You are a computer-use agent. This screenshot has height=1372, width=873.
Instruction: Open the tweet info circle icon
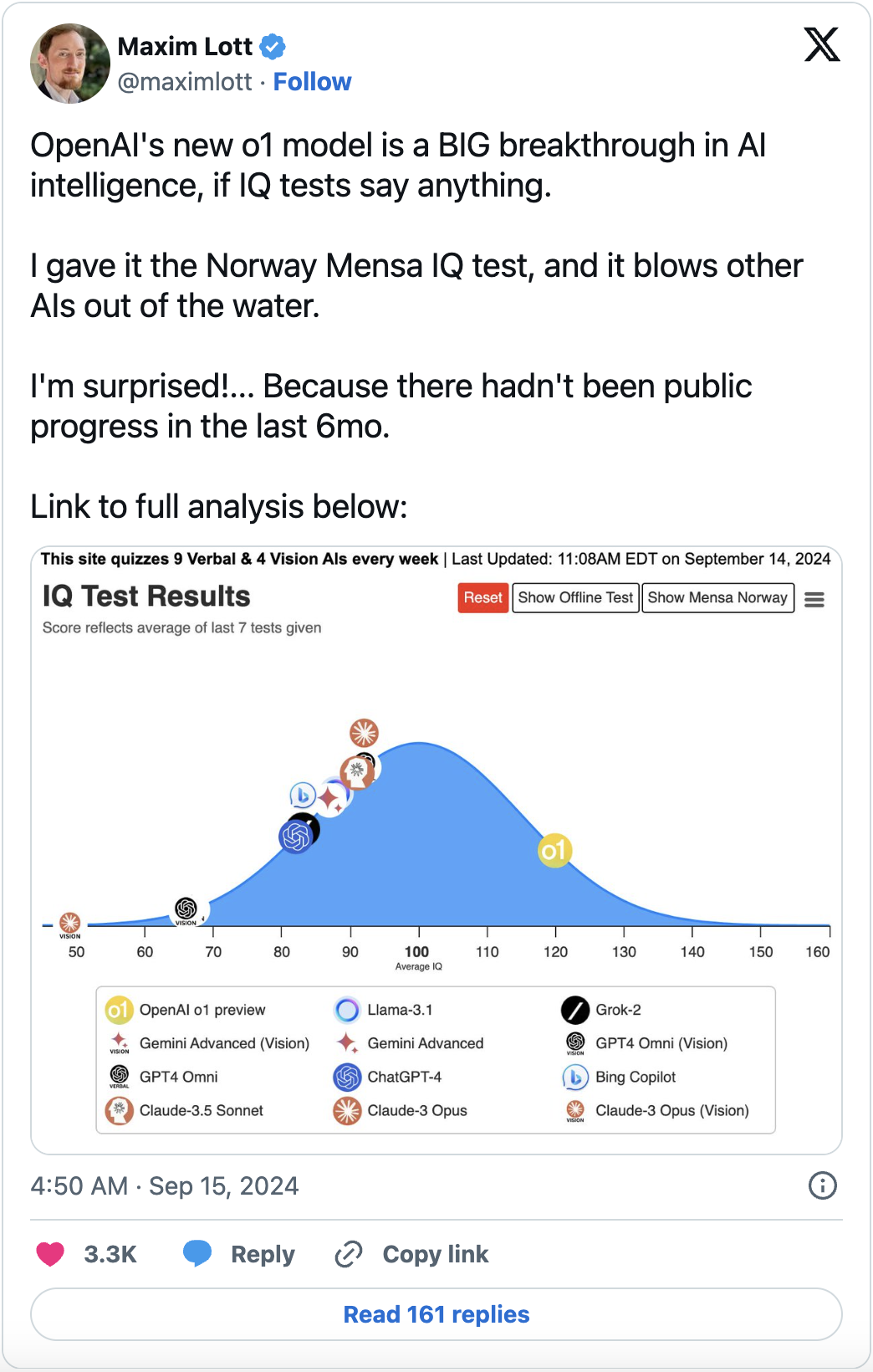click(x=822, y=1185)
